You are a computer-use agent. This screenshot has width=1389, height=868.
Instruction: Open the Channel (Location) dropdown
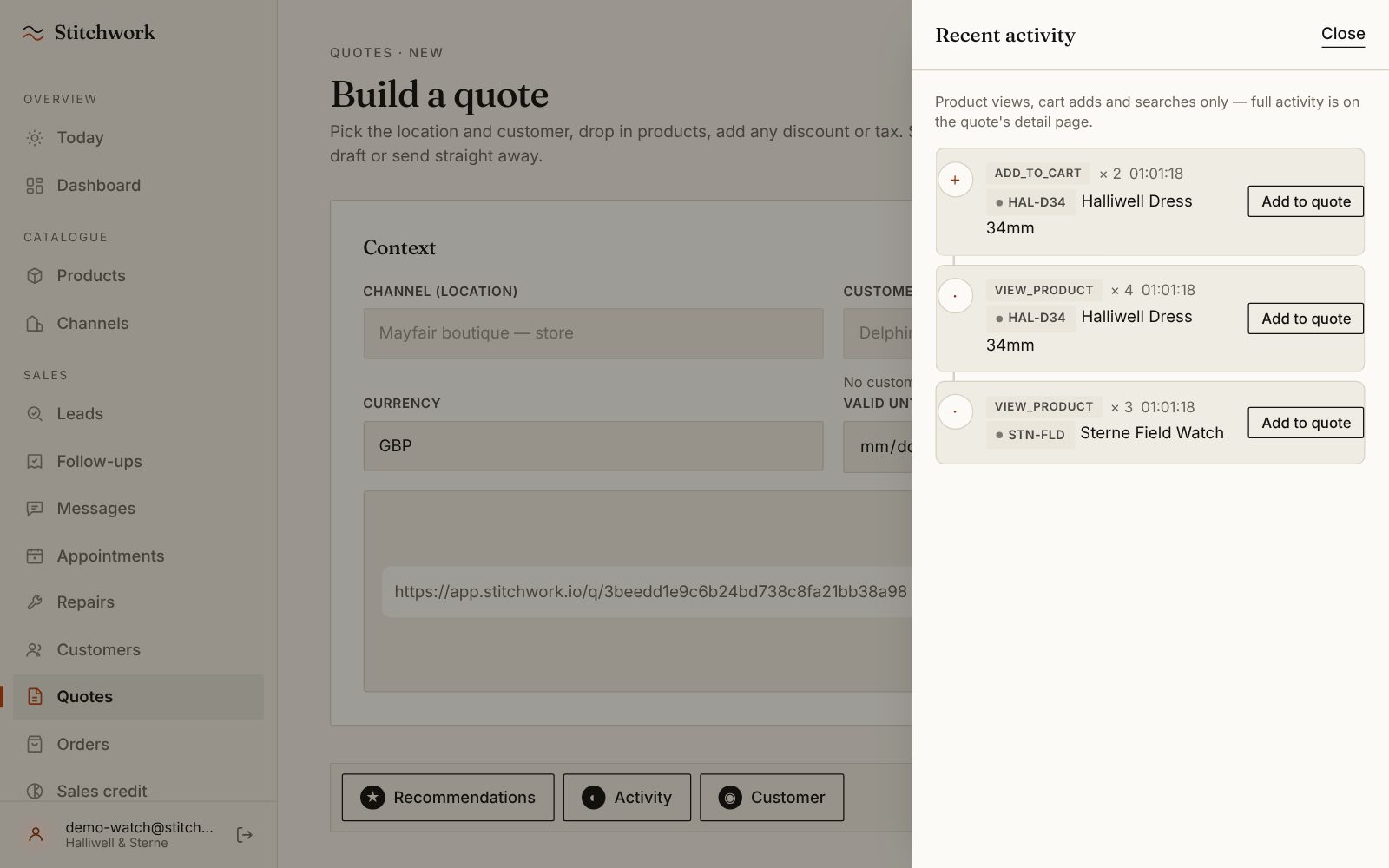[x=593, y=333]
